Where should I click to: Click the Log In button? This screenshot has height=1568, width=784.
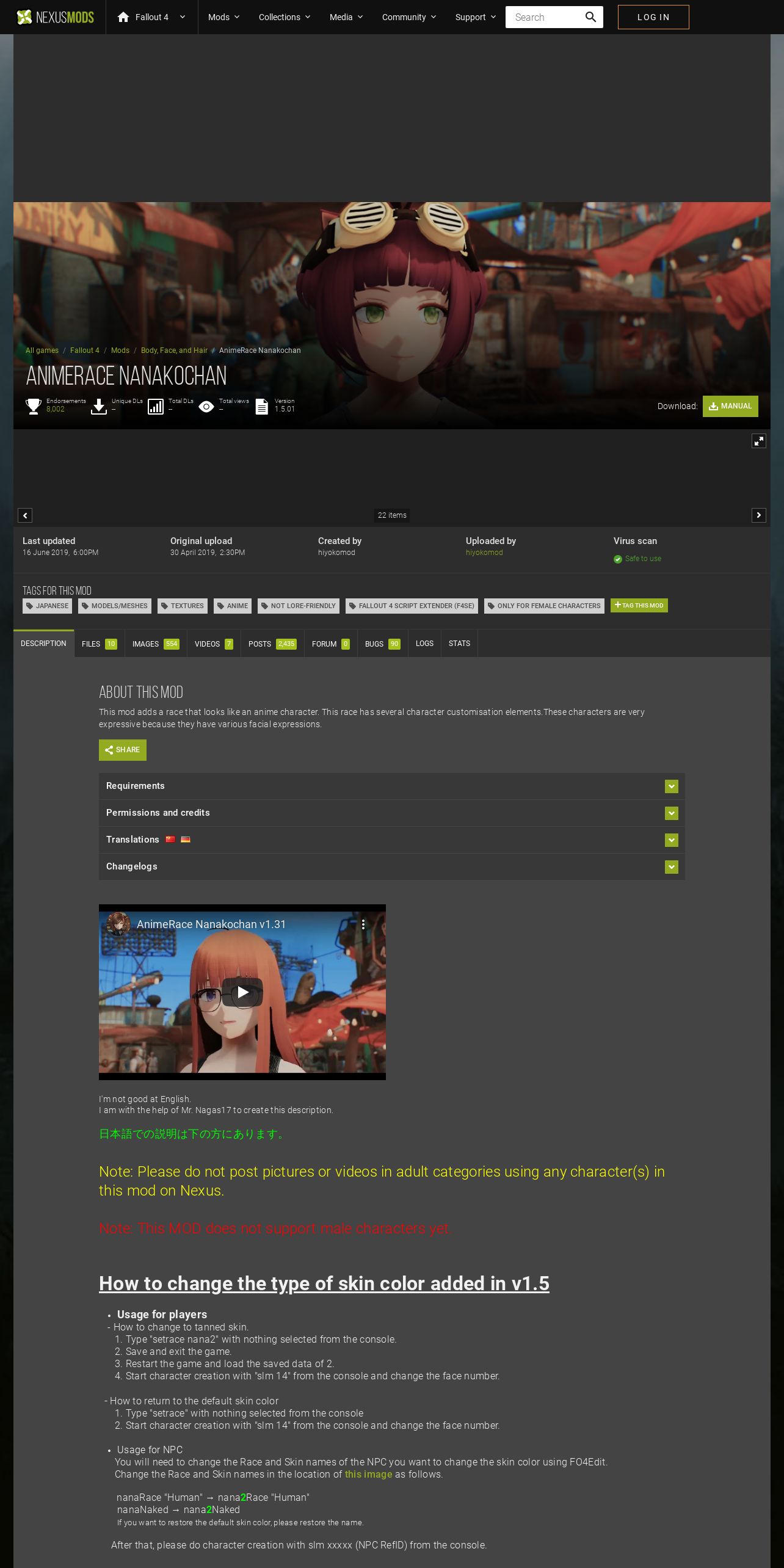[x=653, y=17]
